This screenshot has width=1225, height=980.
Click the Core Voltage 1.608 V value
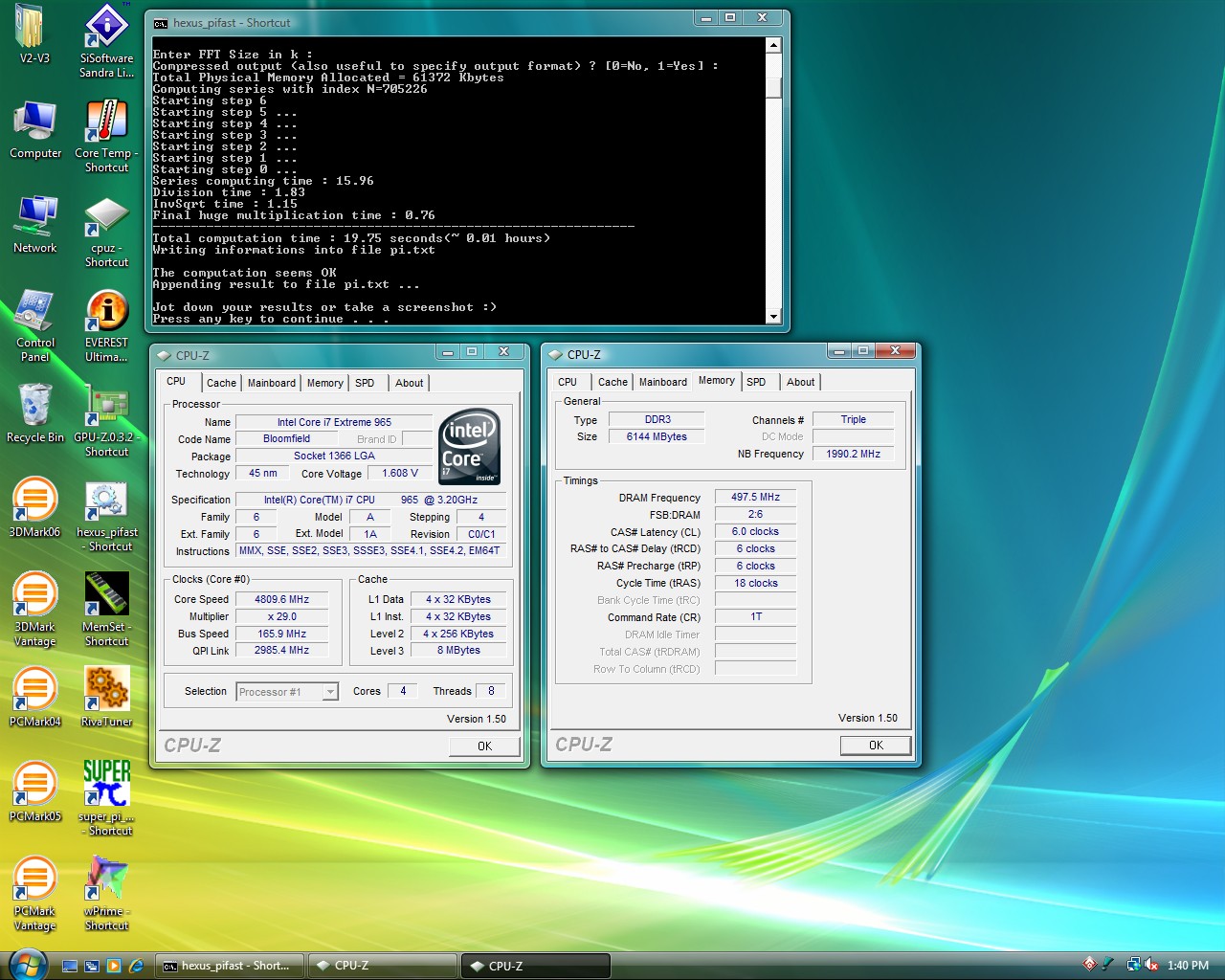(400, 473)
